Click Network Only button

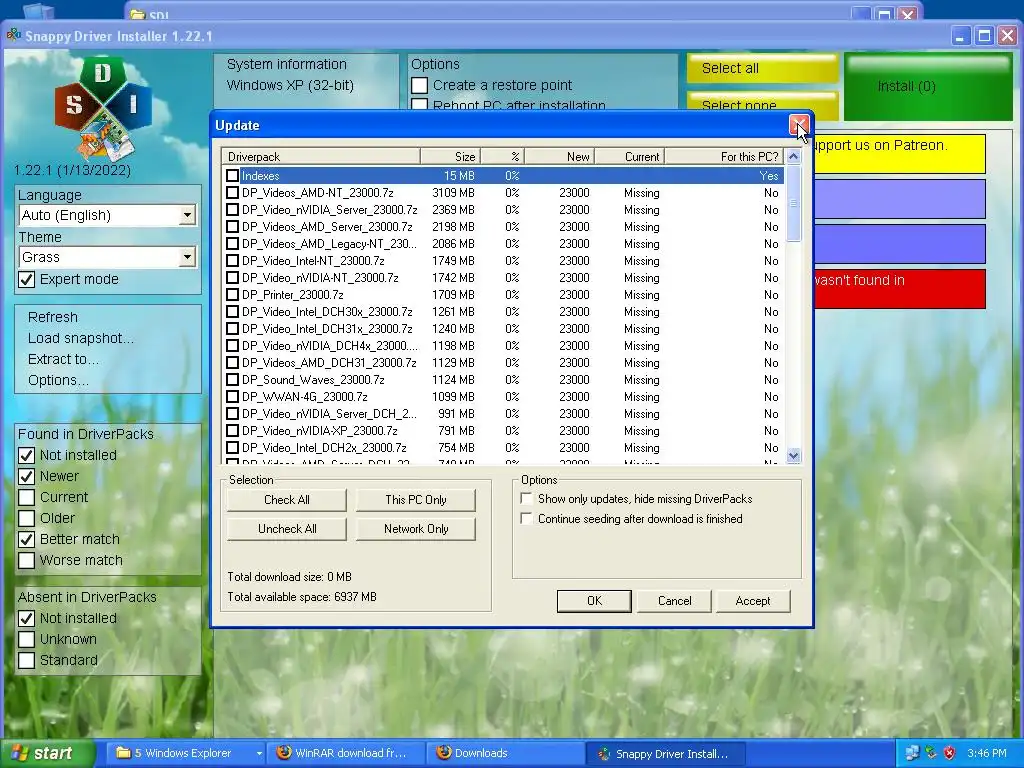pos(415,529)
